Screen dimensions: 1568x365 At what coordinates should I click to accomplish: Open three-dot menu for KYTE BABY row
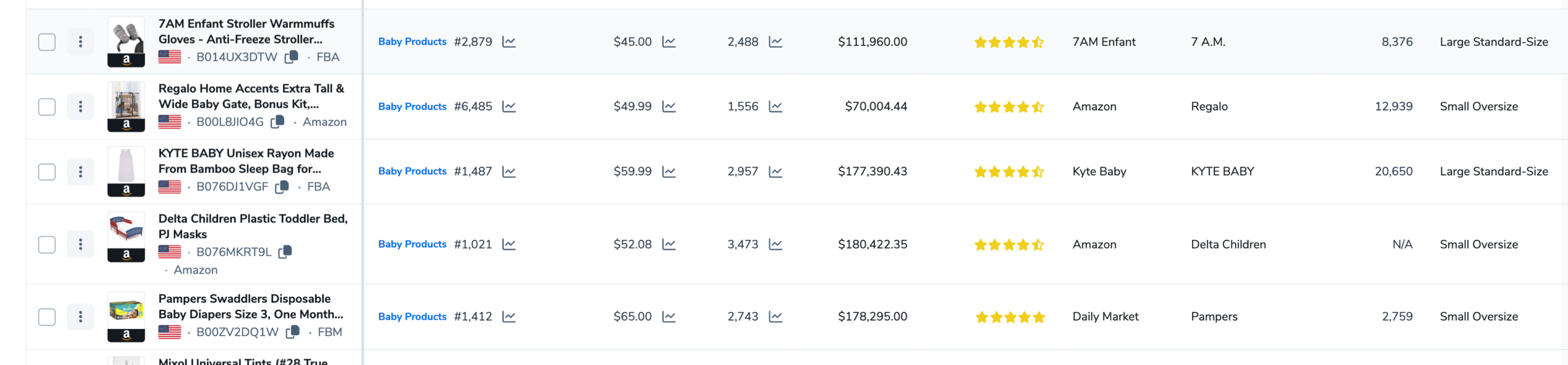pos(80,171)
